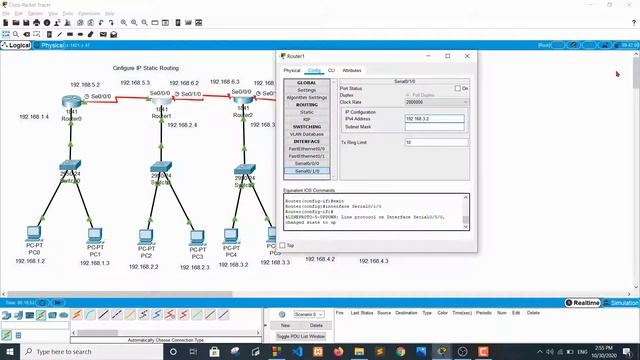Switch to Simulation mode
Viewport: 640px width, 360px height.
click(x=620, y=303)
